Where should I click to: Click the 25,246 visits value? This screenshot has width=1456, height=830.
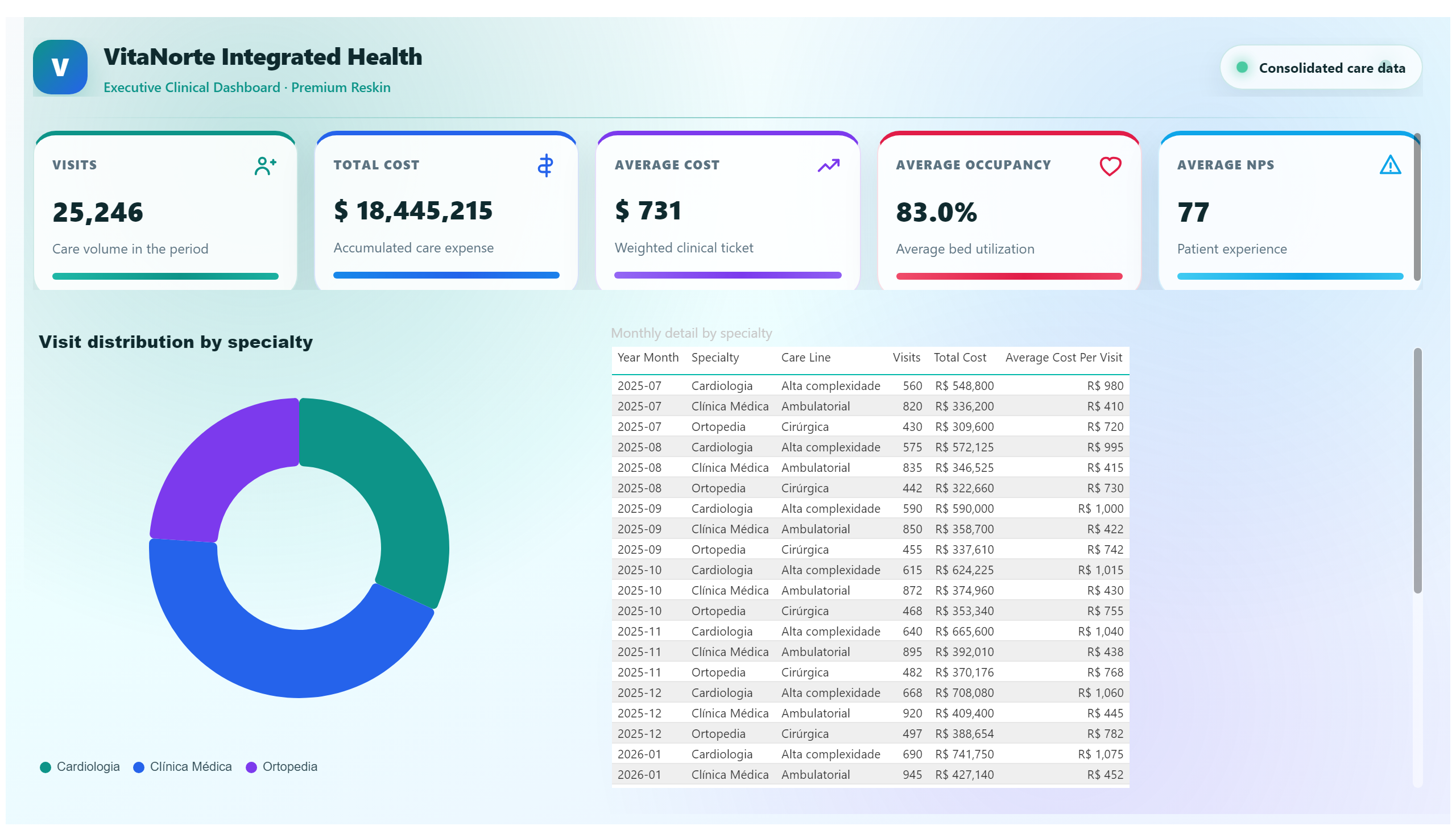(97, 213)
